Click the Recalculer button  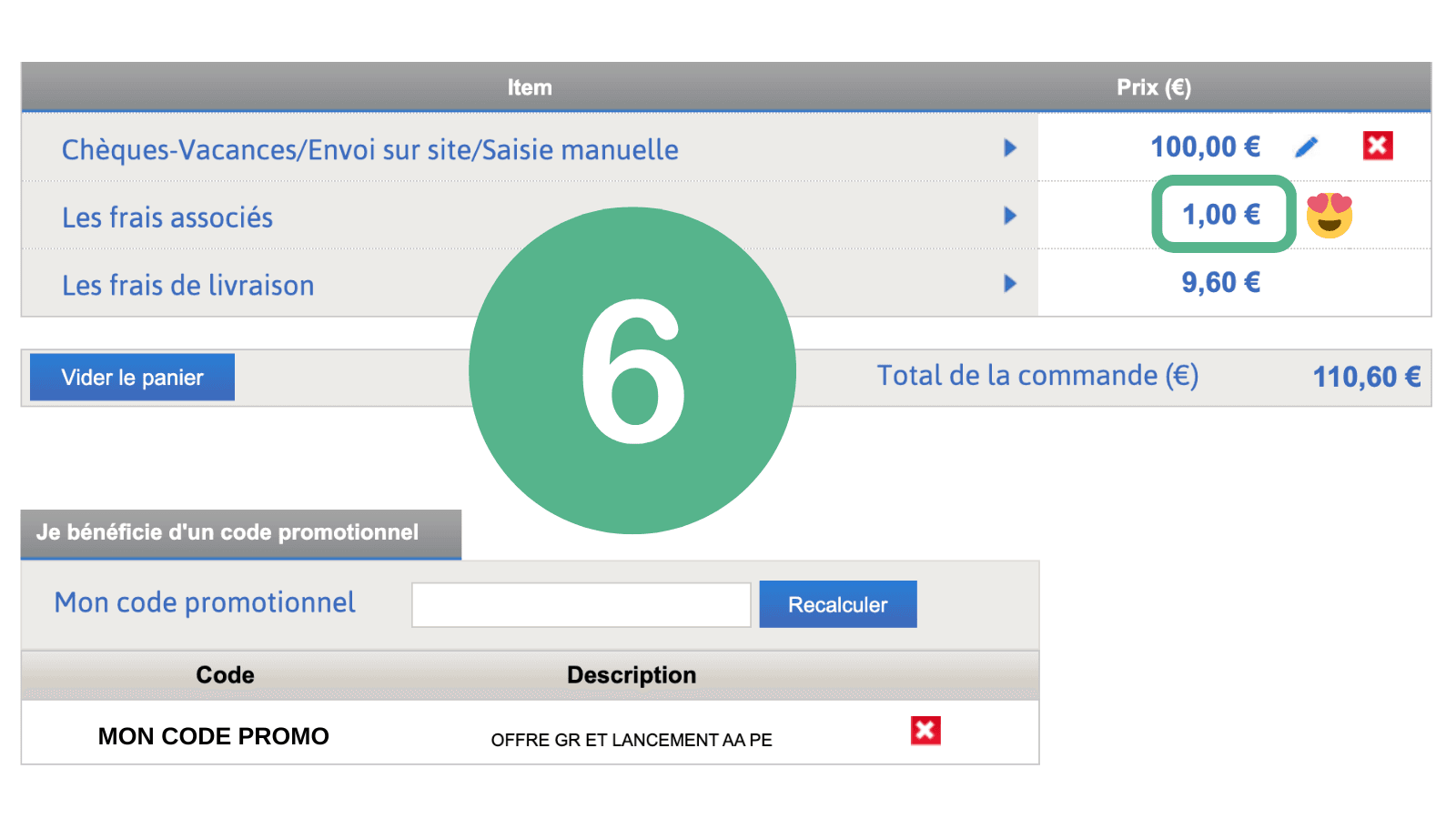coord(837,603)
